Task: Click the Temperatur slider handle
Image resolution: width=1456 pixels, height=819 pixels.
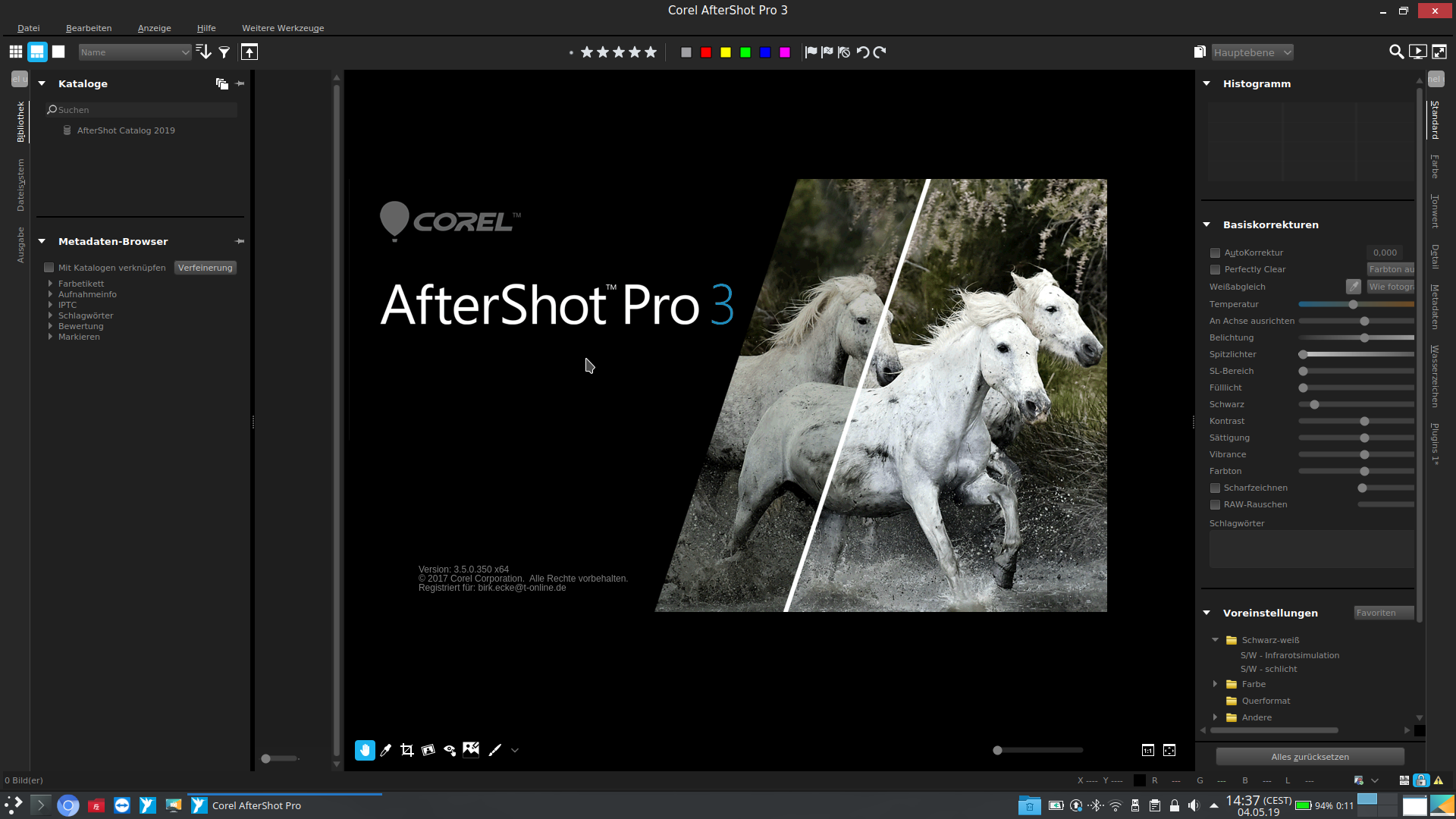Action: (1353, 304)
